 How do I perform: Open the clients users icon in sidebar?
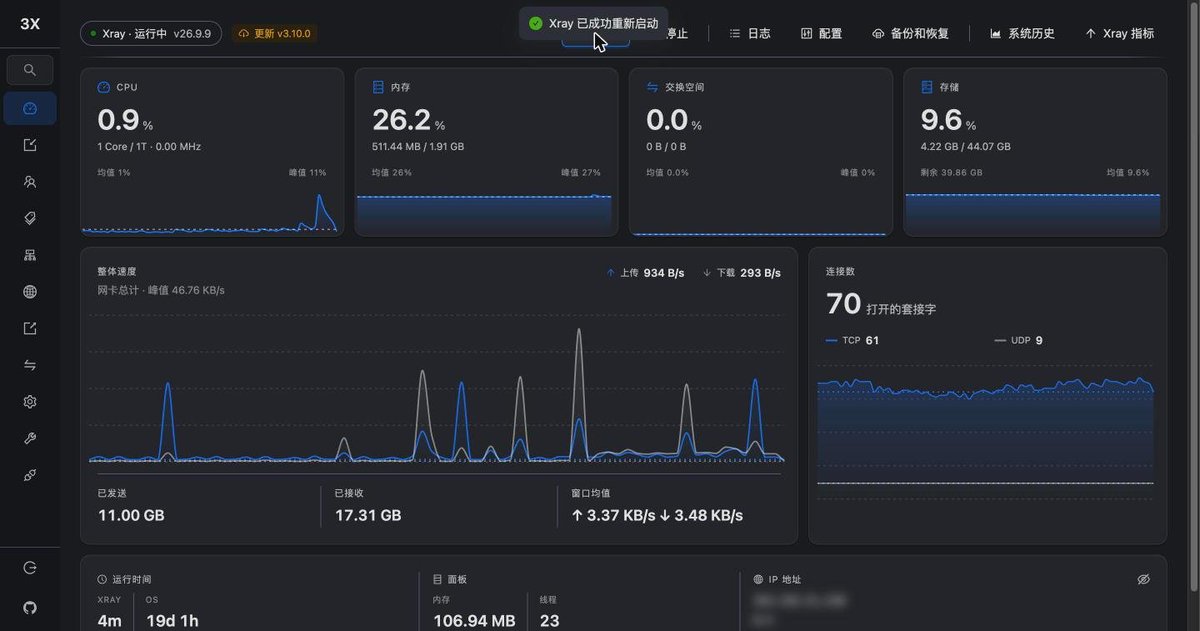[30, 182]
